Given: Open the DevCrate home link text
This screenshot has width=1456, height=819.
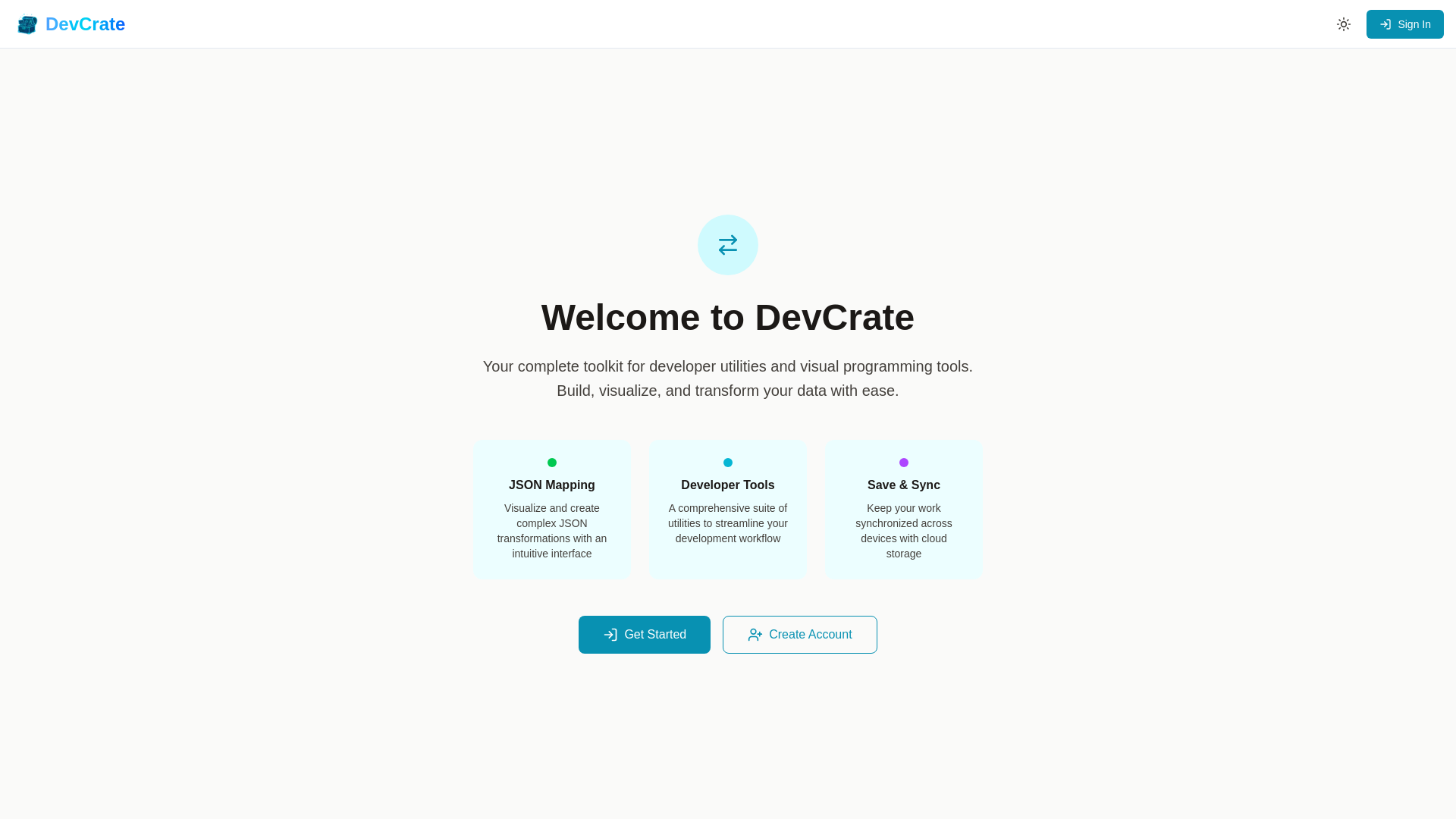Looking at the screenshot, I should pyautogui.click(x=85, y=24).
